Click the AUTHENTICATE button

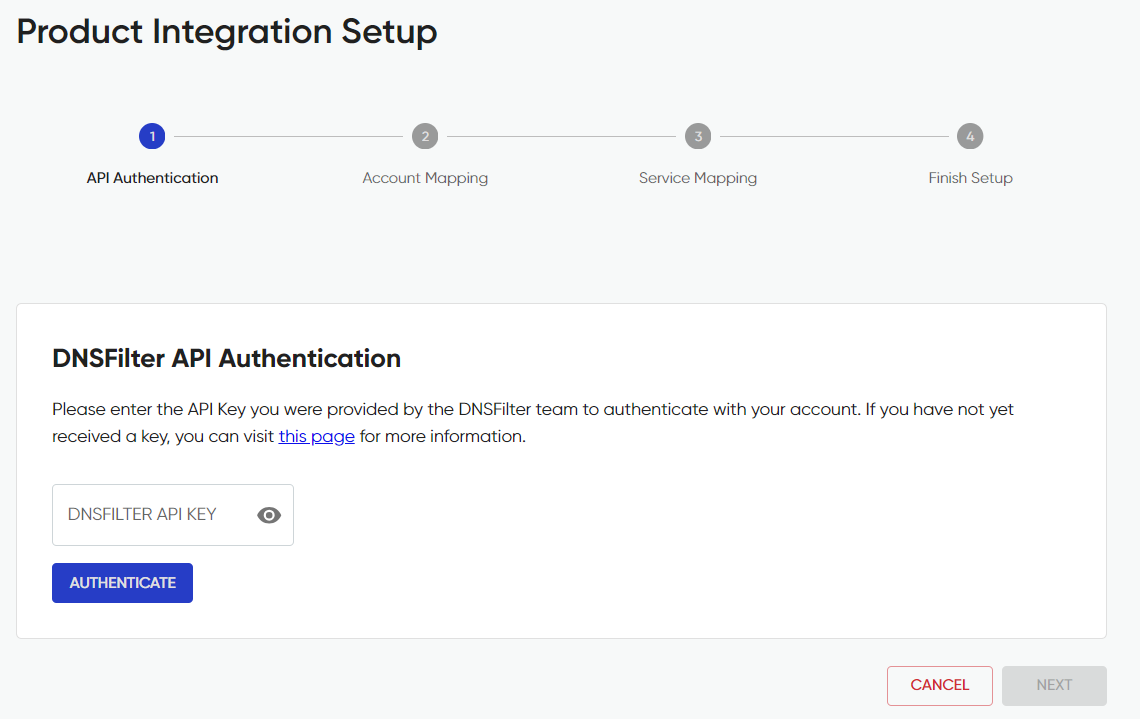(x=122, y=582)
